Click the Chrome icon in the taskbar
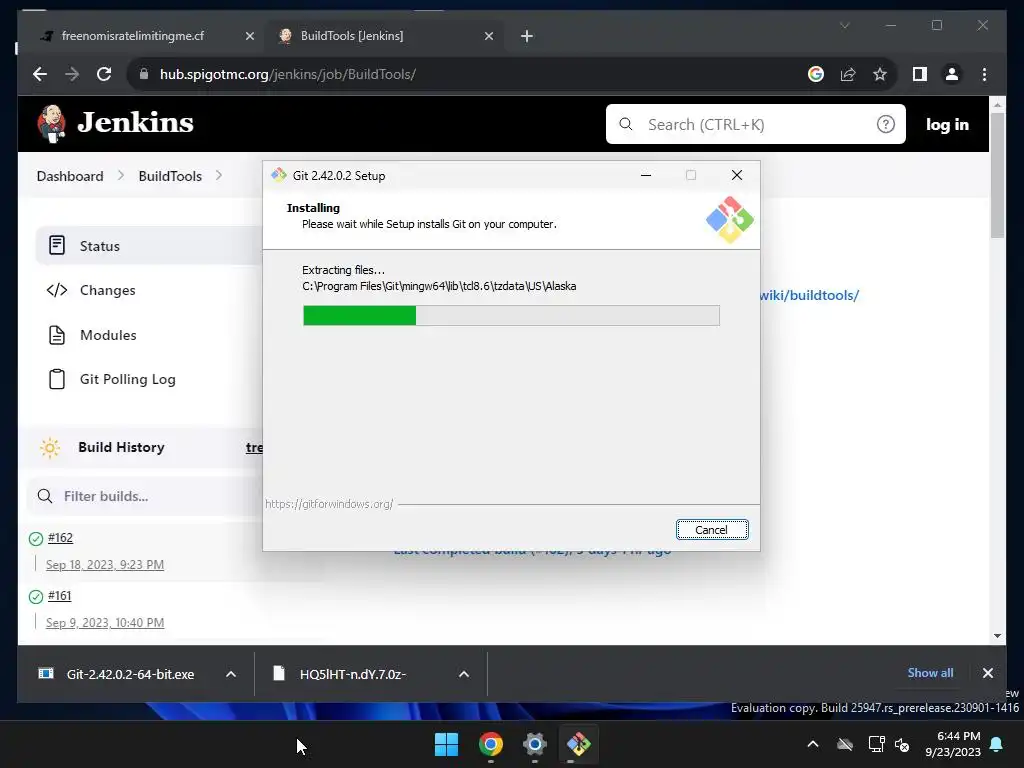 point(490,744)
